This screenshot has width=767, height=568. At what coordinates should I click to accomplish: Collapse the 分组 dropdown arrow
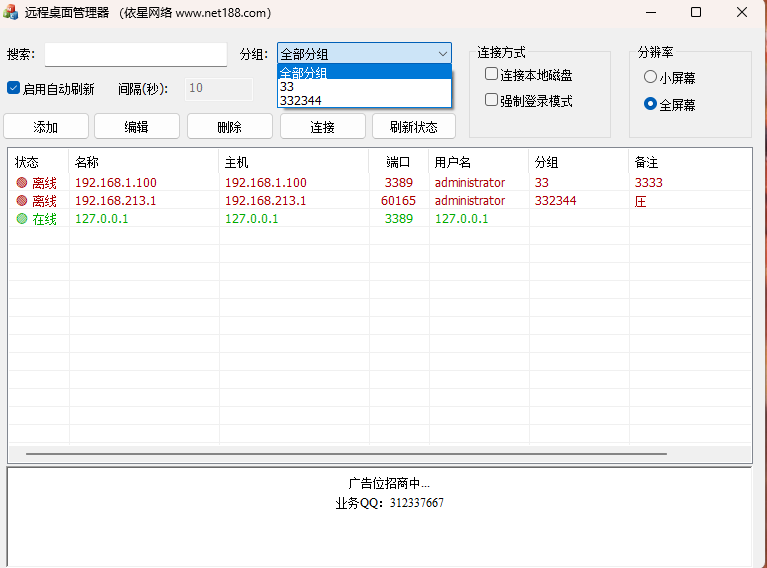click(442, 54)
